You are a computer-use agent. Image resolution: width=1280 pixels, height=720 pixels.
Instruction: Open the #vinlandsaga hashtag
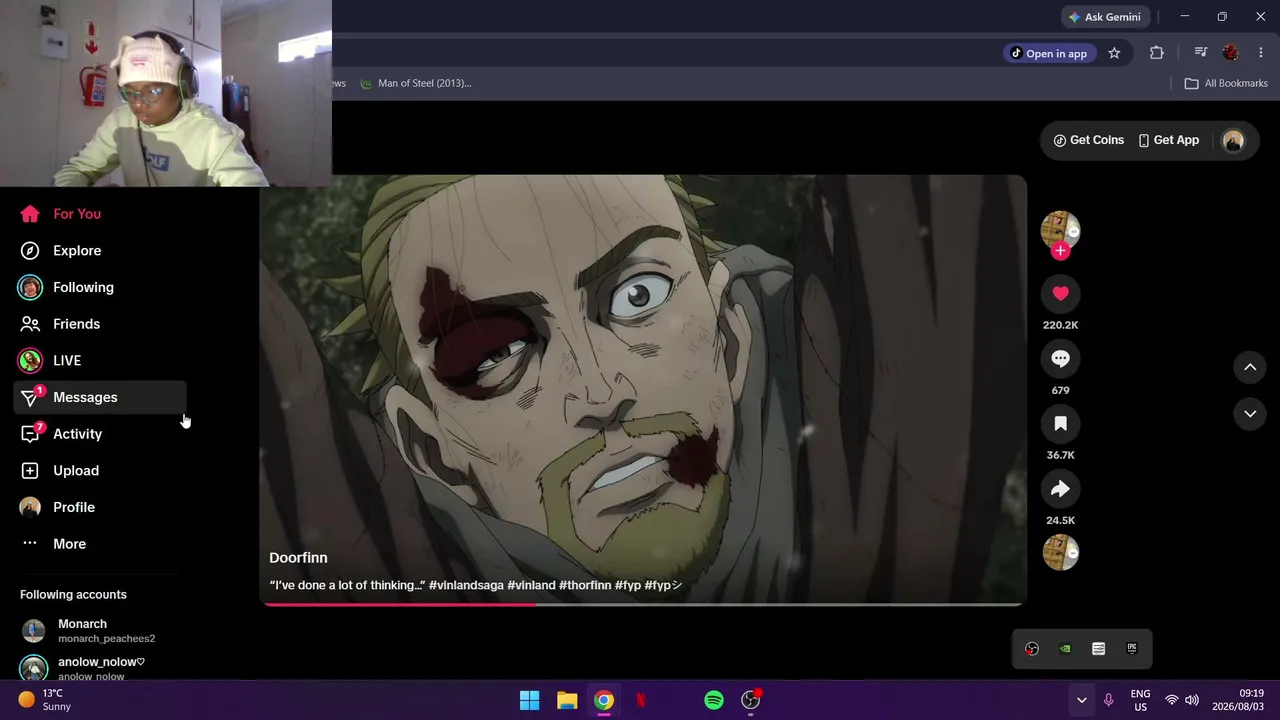coord(466,586)
